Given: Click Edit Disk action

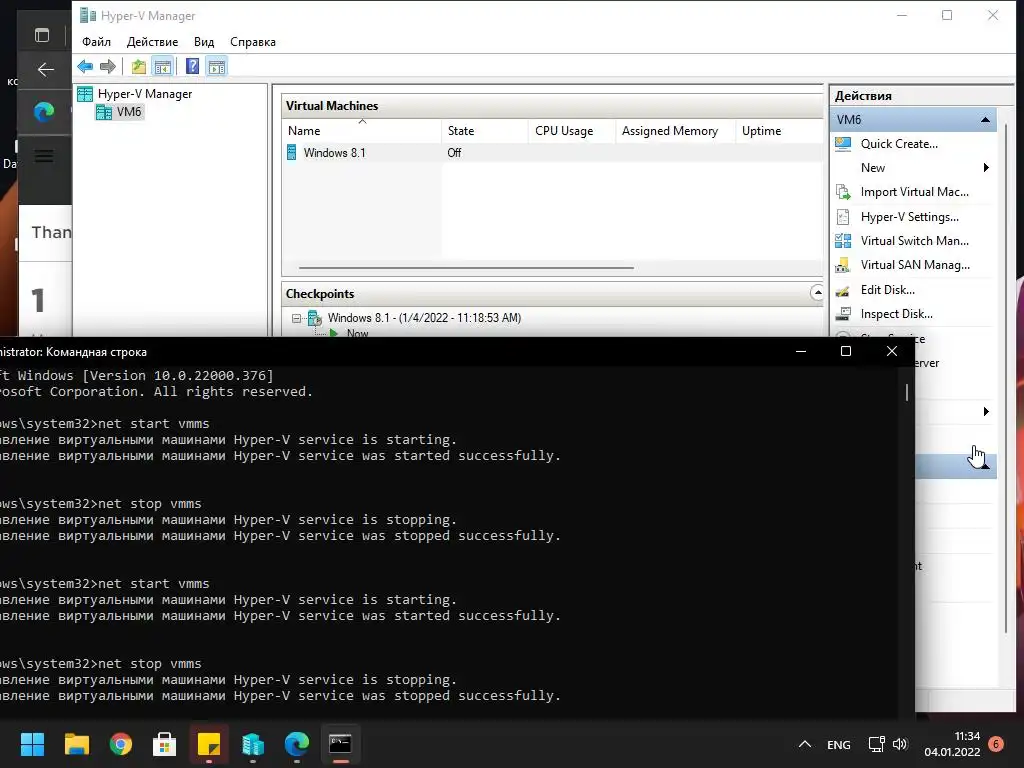Looking at the screenshot, I should (888, 290).
